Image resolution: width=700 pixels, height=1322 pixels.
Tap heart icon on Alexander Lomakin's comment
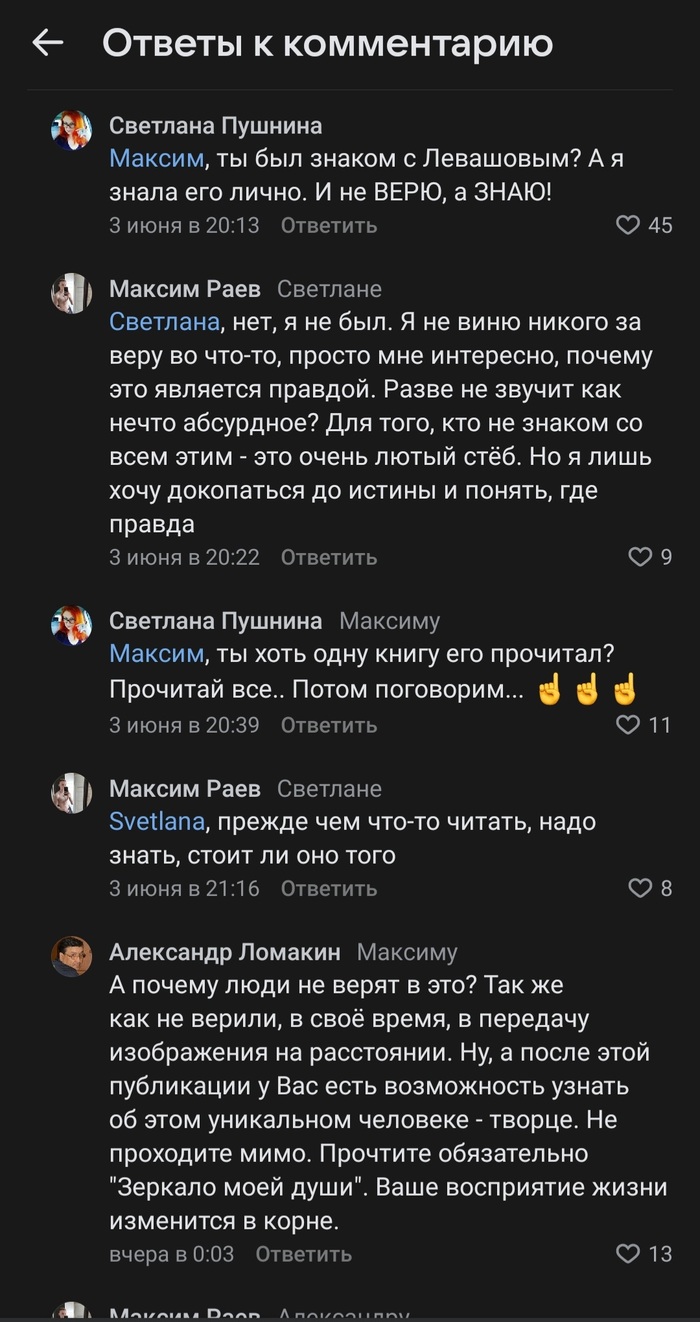coord(627,1253)
